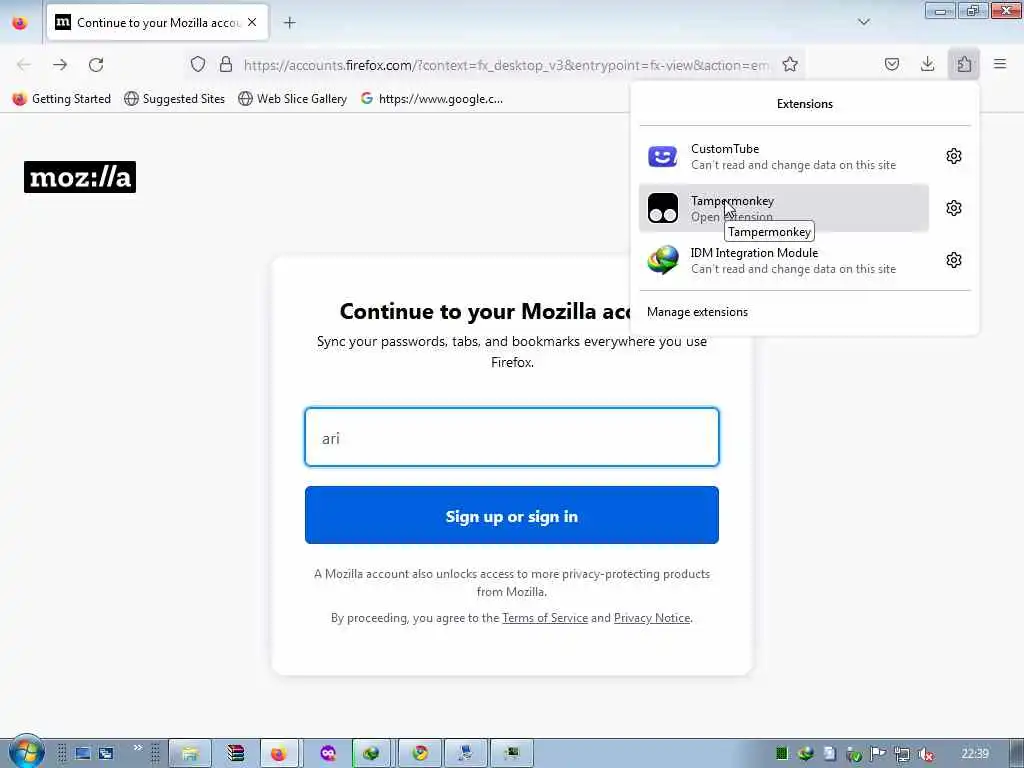Open tracking protection shield icon

pos(198,64)
